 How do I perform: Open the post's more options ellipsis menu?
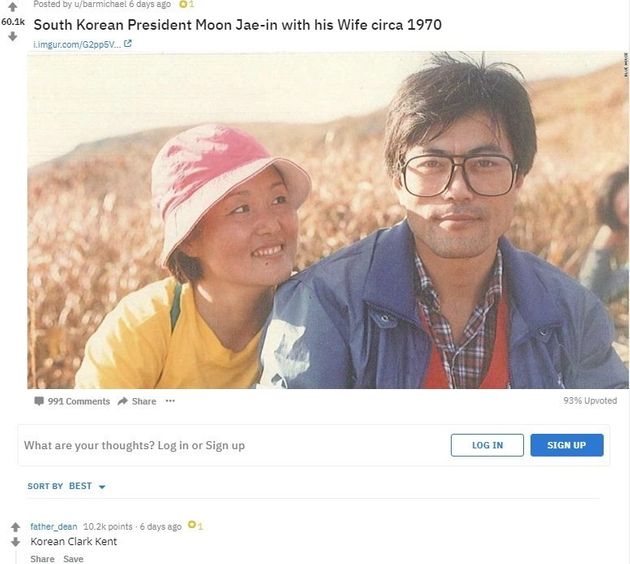(x=170, y=401)
